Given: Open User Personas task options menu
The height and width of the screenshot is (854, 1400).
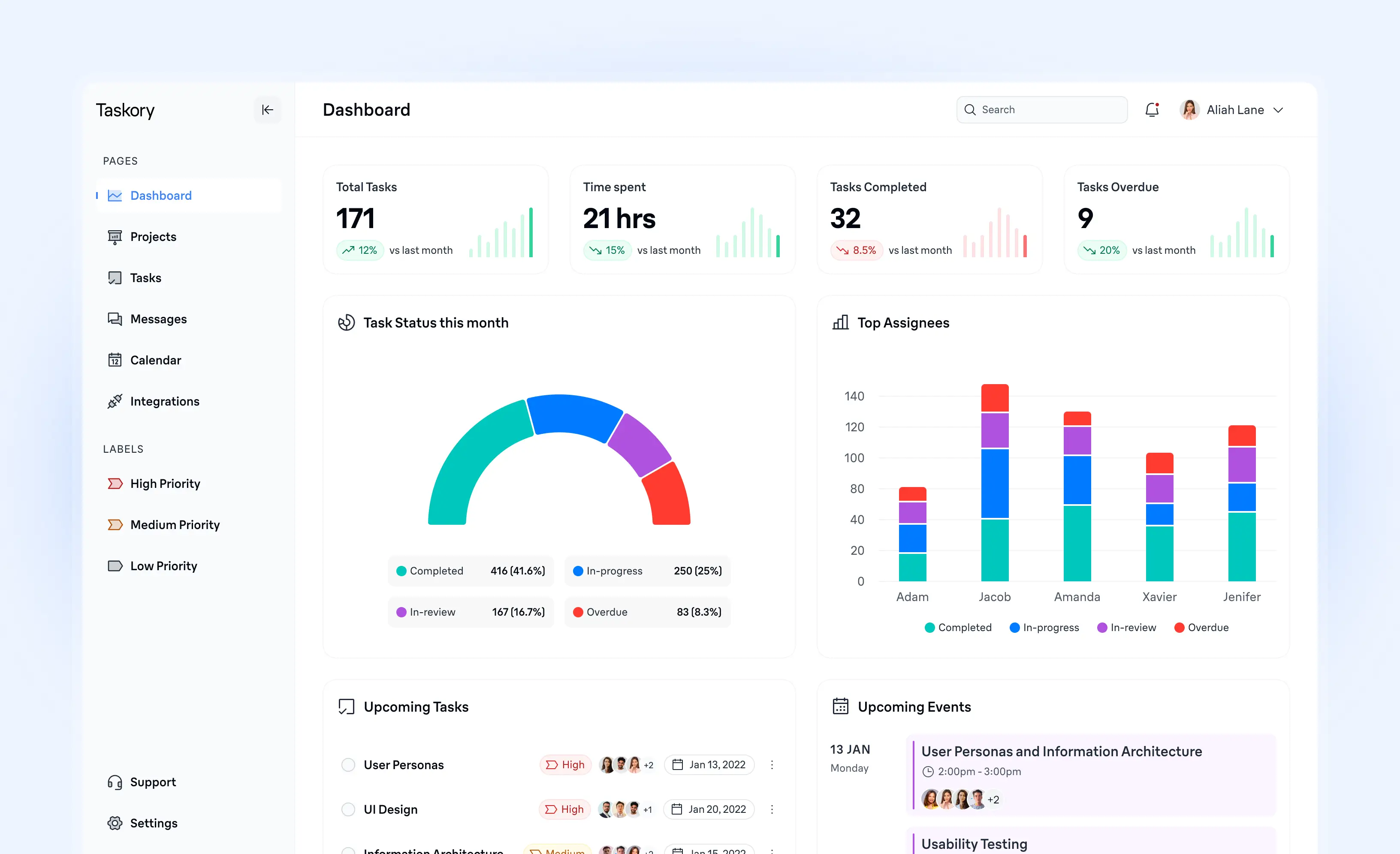Looking at the screenshot, I should (772, 765).
